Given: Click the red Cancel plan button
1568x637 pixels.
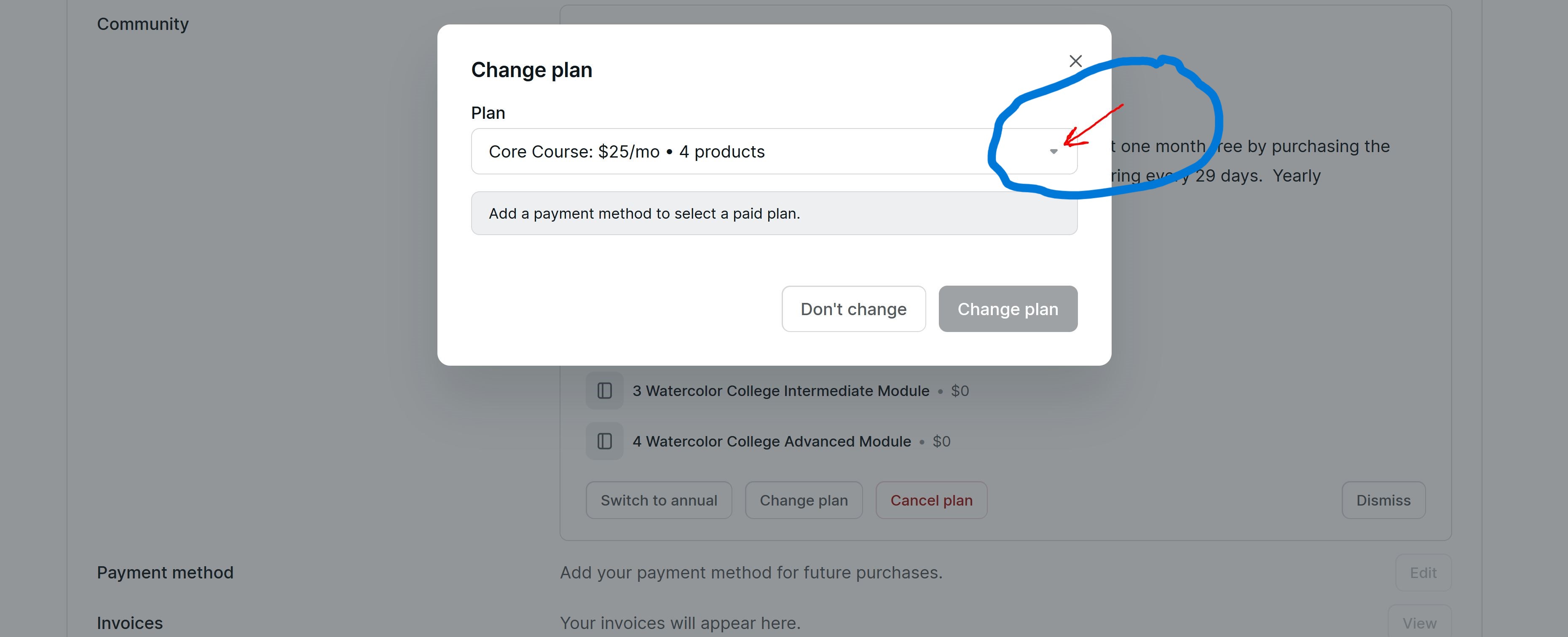Looking at the screenshot, I should 931,500.
